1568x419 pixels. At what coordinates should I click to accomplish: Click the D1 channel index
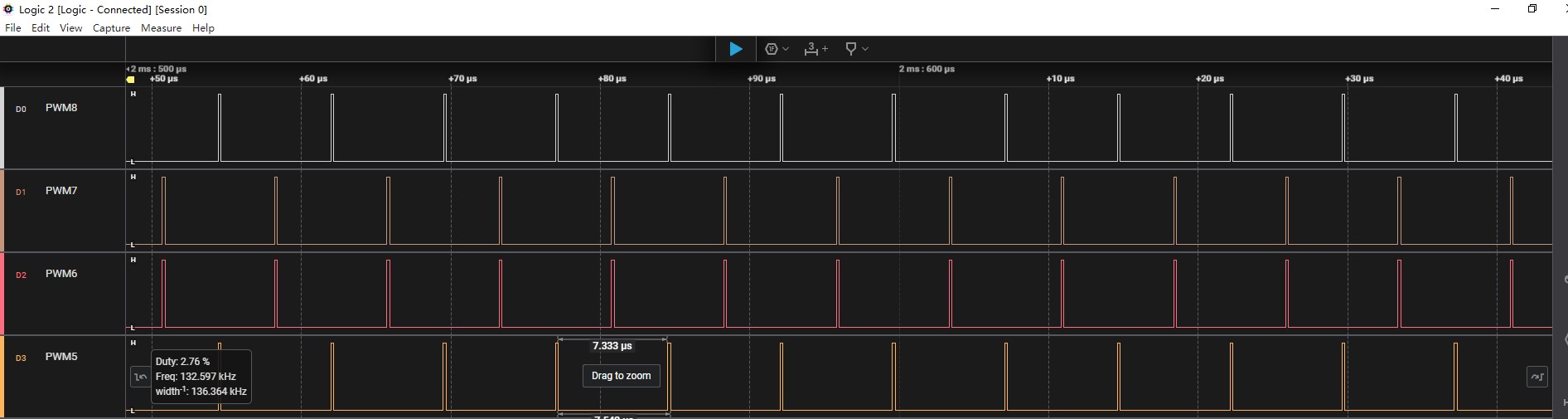point(21,192)
